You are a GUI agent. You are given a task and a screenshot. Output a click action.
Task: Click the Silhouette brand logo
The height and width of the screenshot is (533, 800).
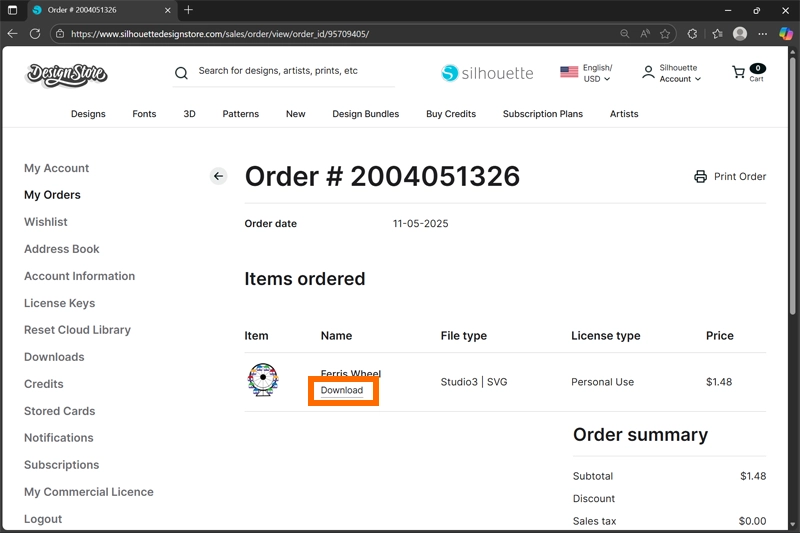(x=487, y=73)
